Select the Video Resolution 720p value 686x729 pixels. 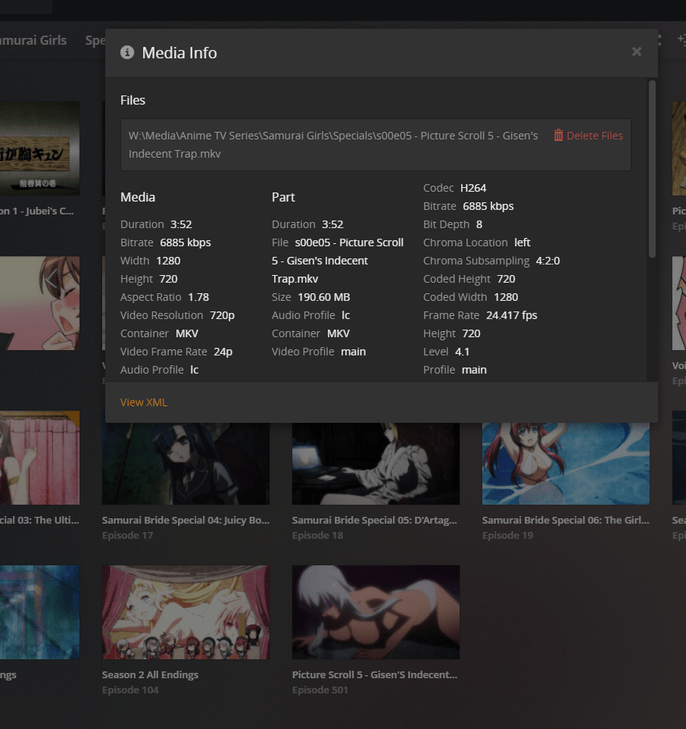pyautogui.click(x=222, y=315)
